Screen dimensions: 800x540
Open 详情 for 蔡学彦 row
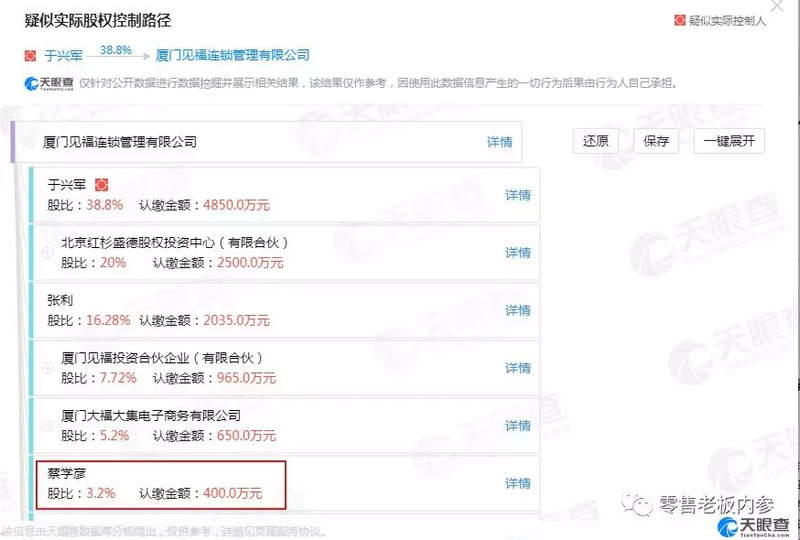(x=518, y=483)
